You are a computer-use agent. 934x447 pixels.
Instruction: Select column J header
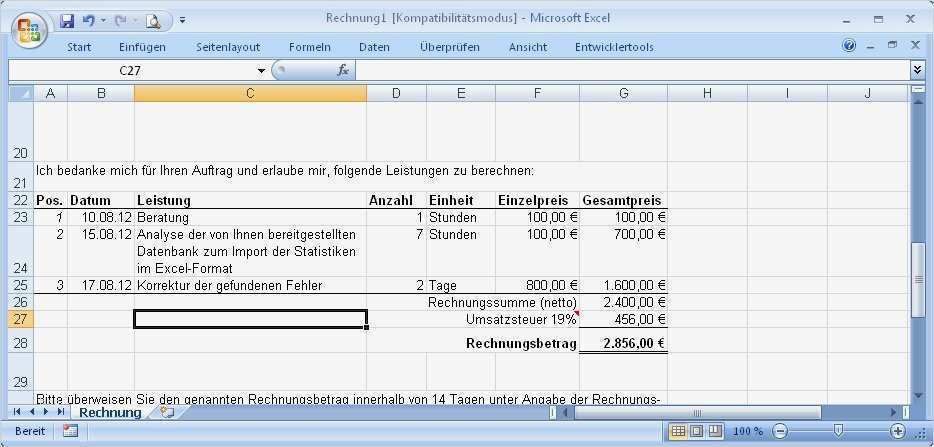(x=867, y=94)
